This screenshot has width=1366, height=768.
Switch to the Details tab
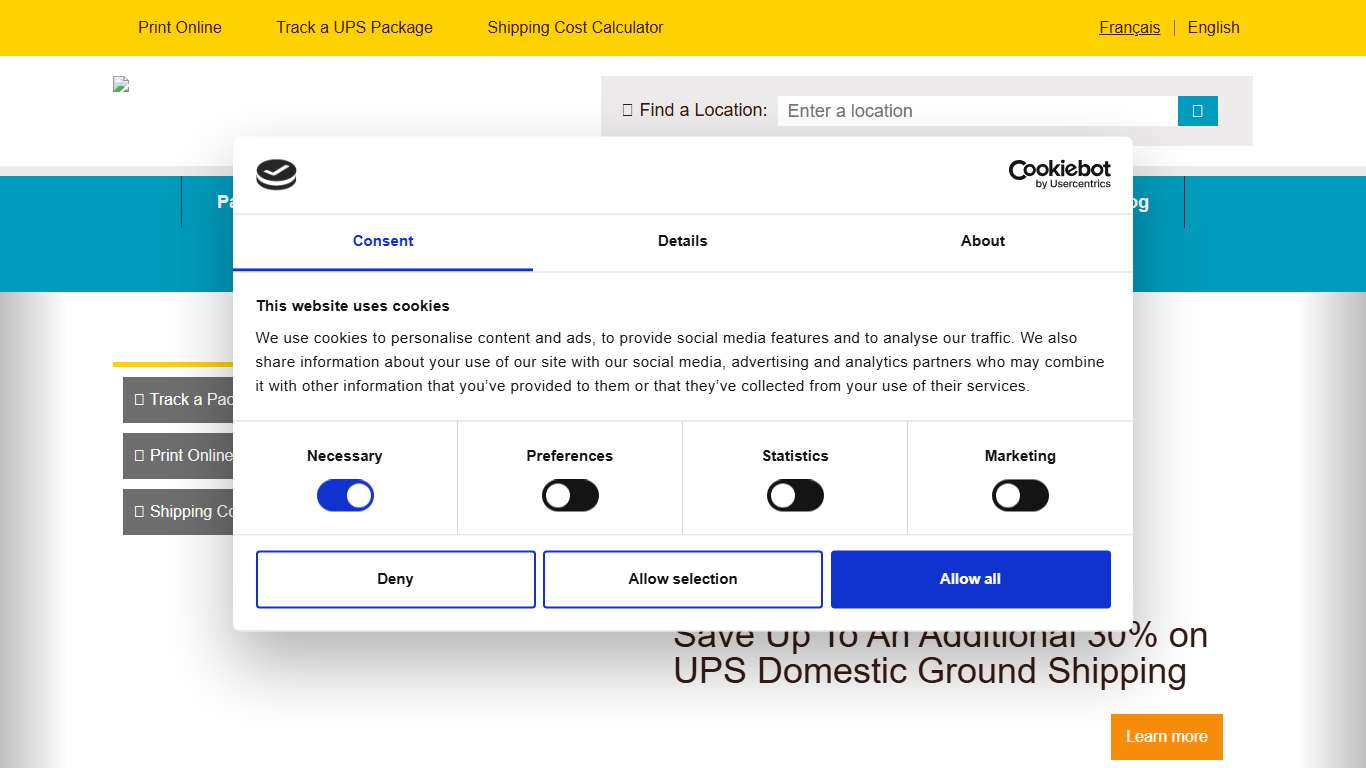click(x=682, y=241)
